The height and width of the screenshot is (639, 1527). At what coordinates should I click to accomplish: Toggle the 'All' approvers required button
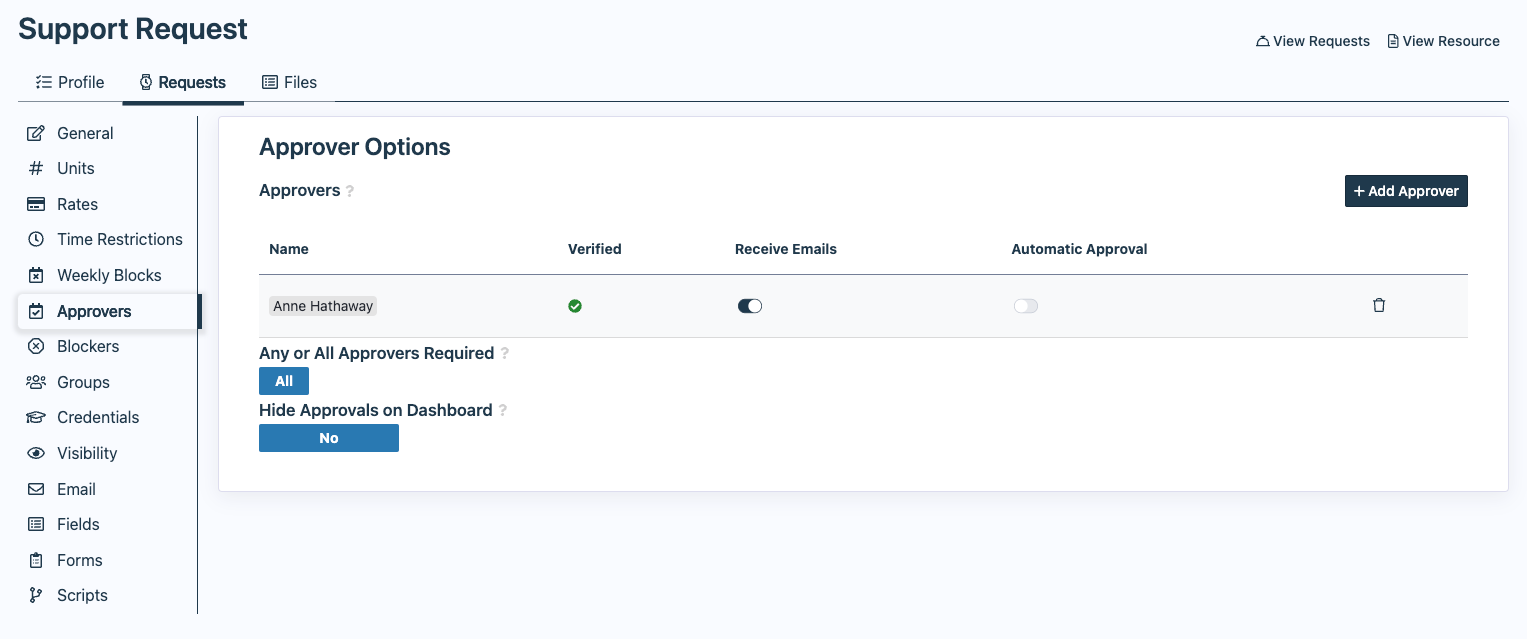click(x=284, y=381)
